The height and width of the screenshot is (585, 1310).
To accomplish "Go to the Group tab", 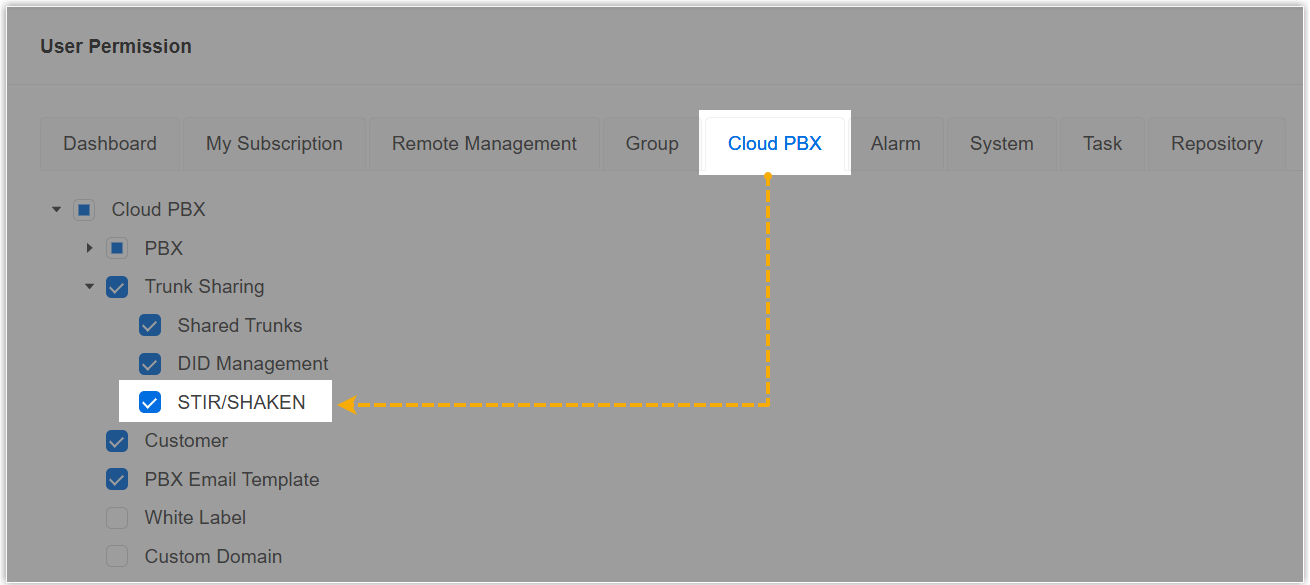I will pyautogui.click(x=652, y=144).
